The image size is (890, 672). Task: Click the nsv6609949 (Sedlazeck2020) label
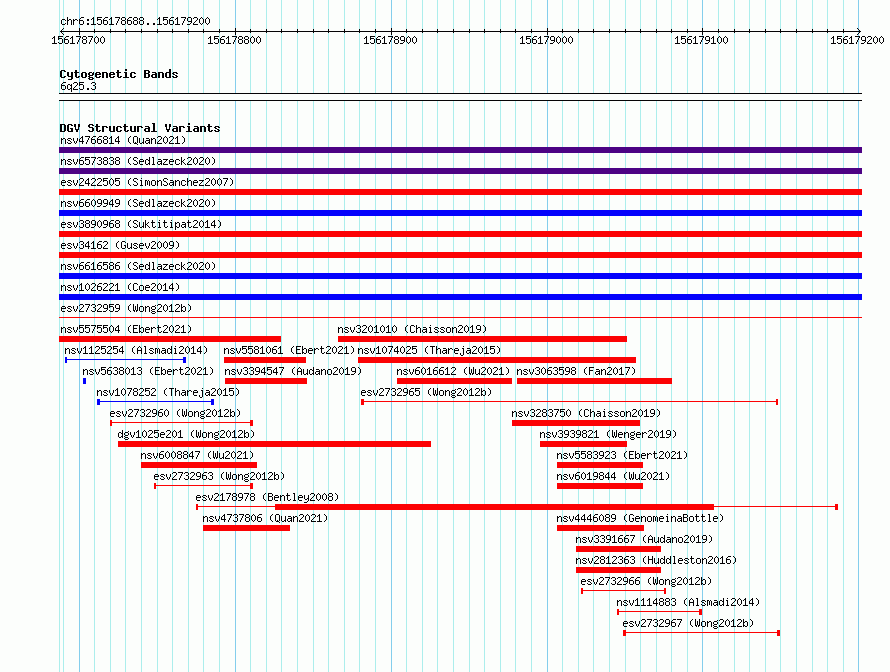[138, 203]
